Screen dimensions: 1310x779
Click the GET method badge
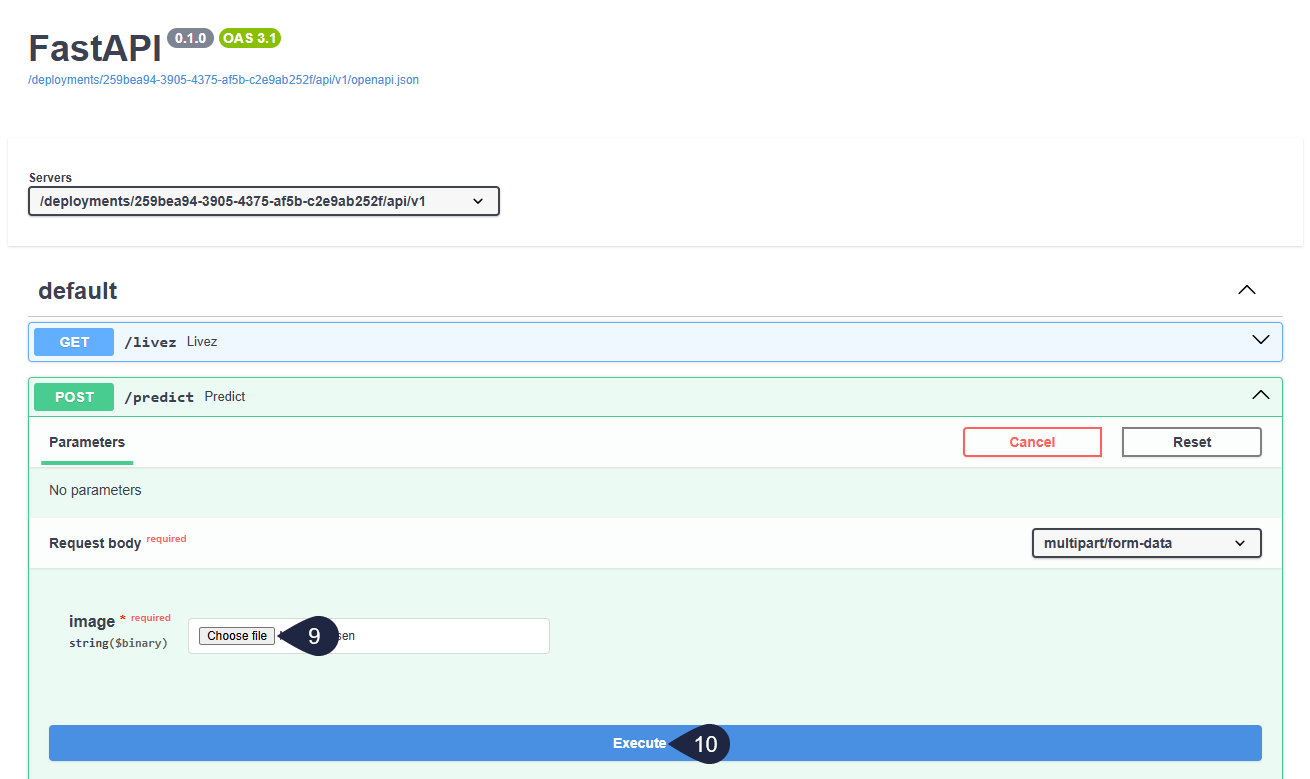coord(74,342)
